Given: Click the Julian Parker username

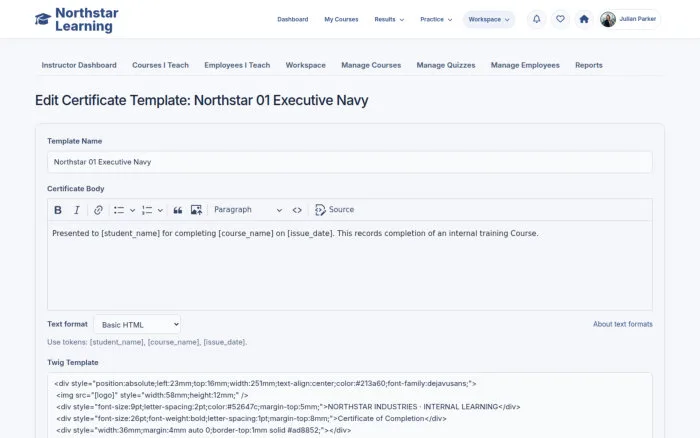Looking at the screenshot, I should [638, 19].
